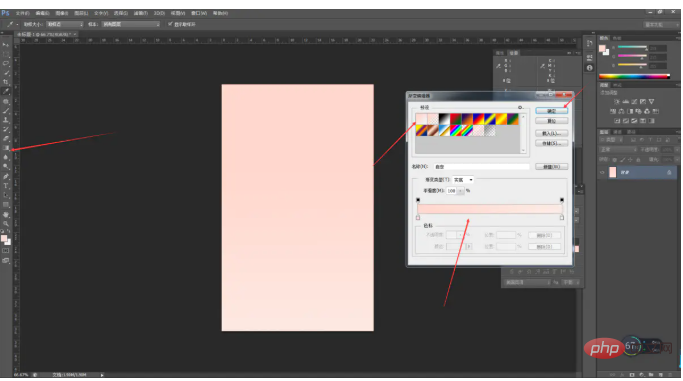Open gradient presets gear menu

(x=520, y=107)
